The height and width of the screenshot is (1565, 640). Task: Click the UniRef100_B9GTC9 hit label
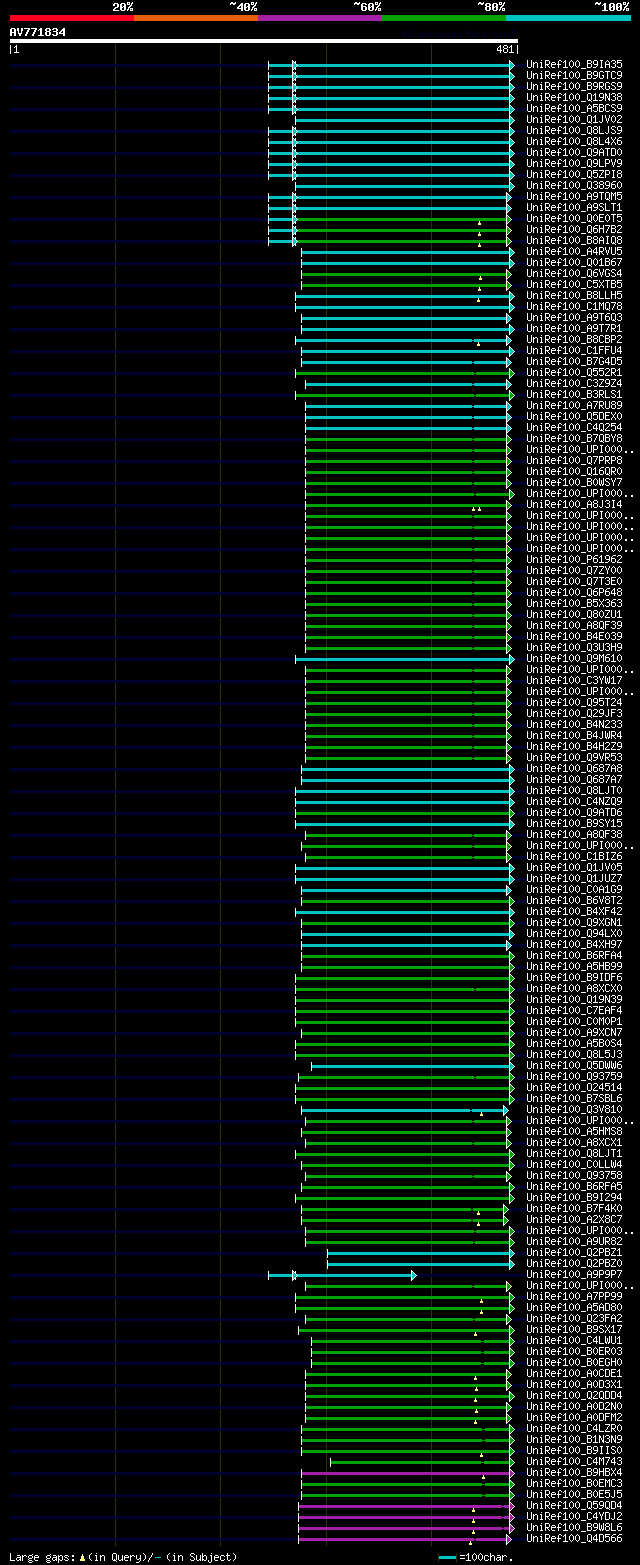574,75
